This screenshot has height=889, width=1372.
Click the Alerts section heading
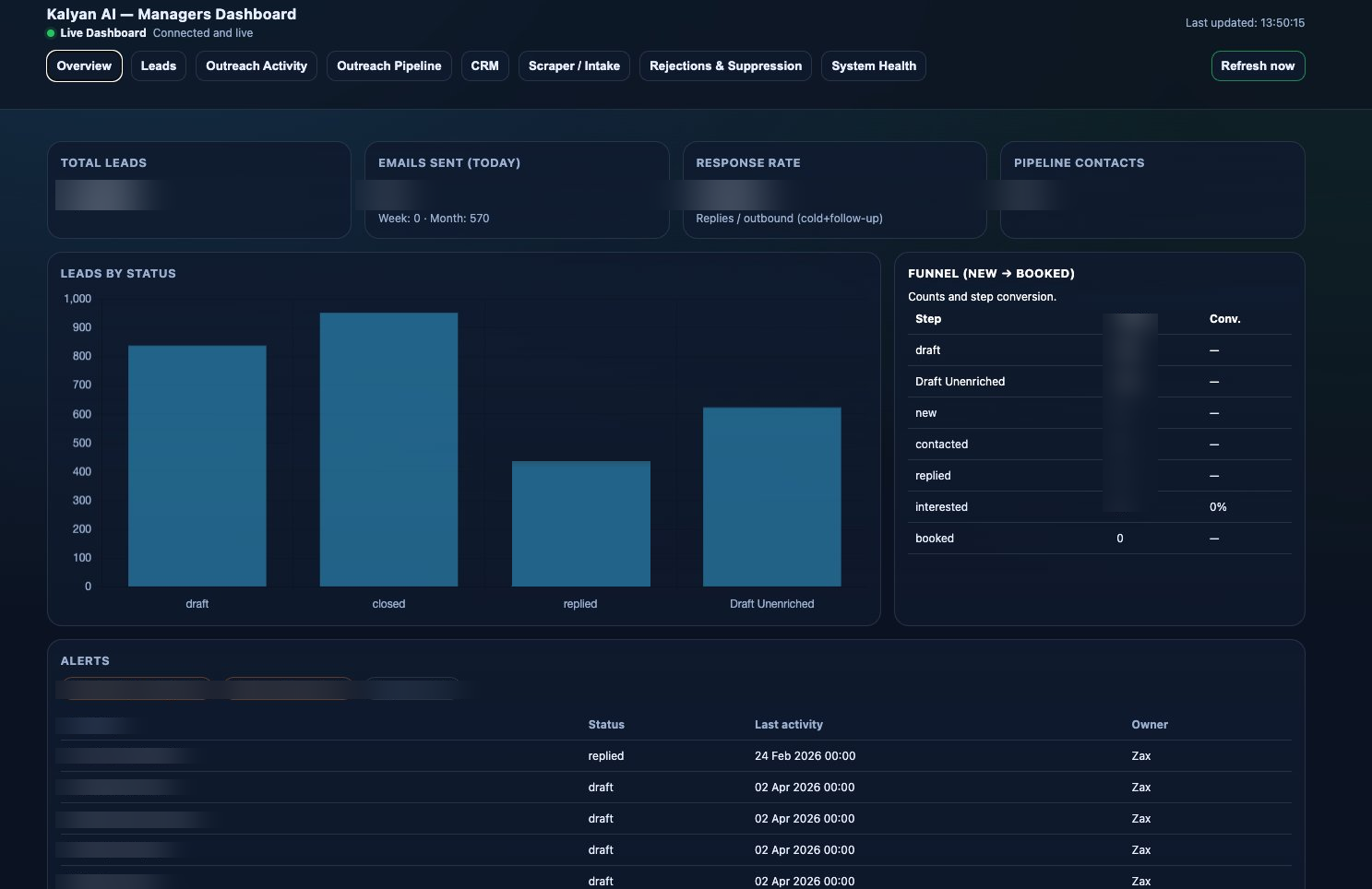pyautogui.click(x=85, y=661)
